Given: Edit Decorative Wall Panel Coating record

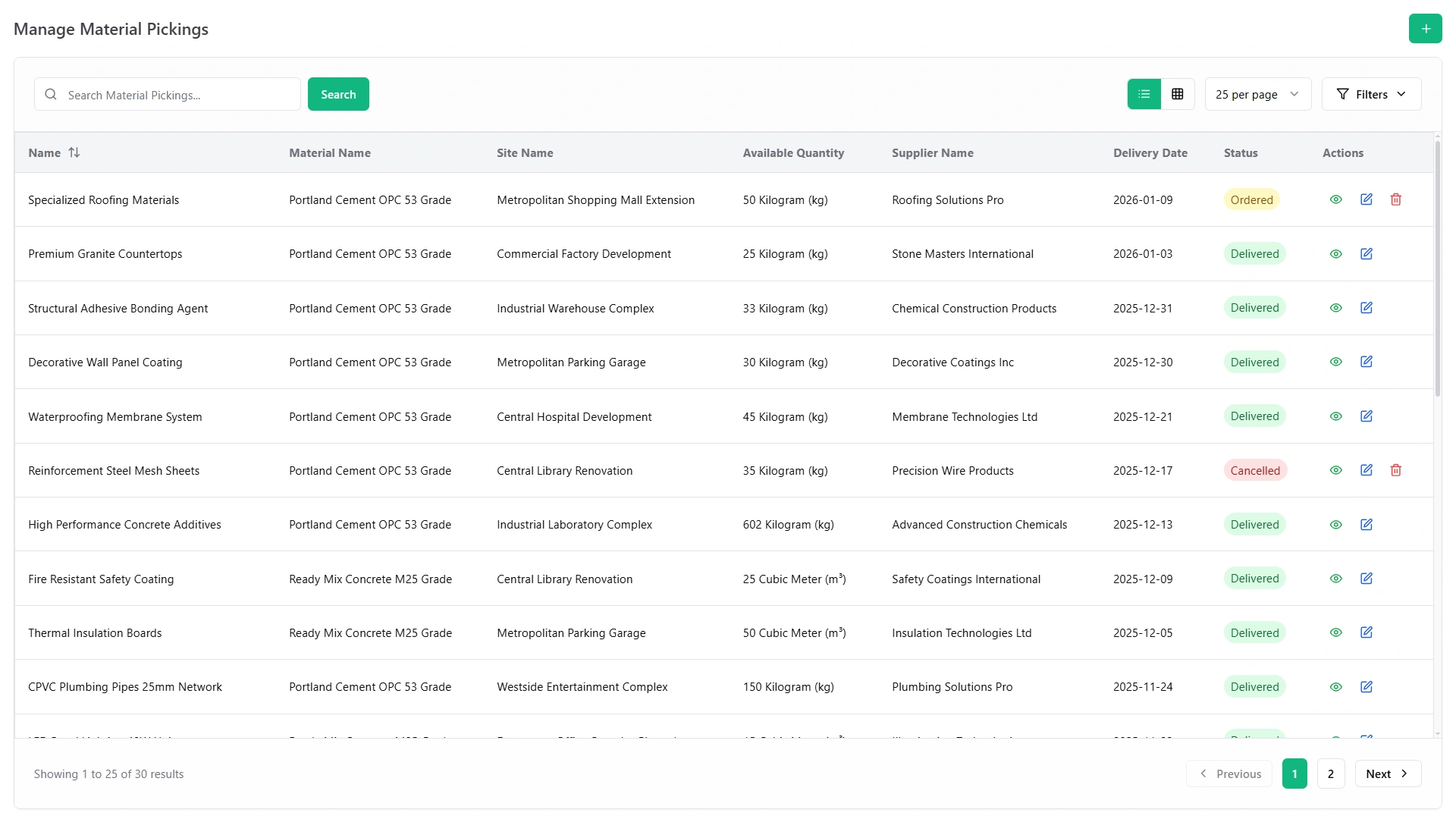Looking at the screenshot, I should tap(1366, 362).
